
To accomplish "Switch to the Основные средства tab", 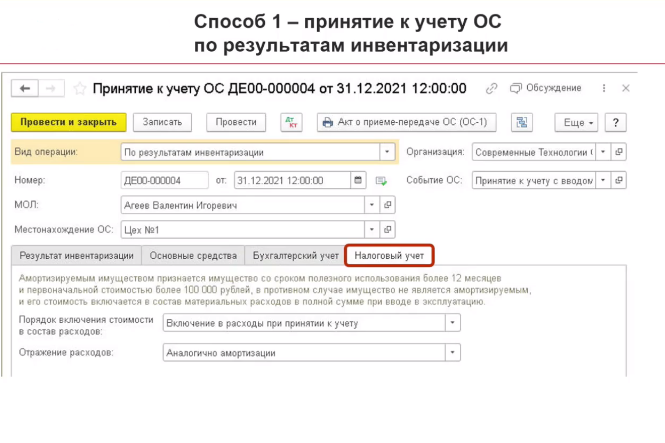I will click(193, 256).
